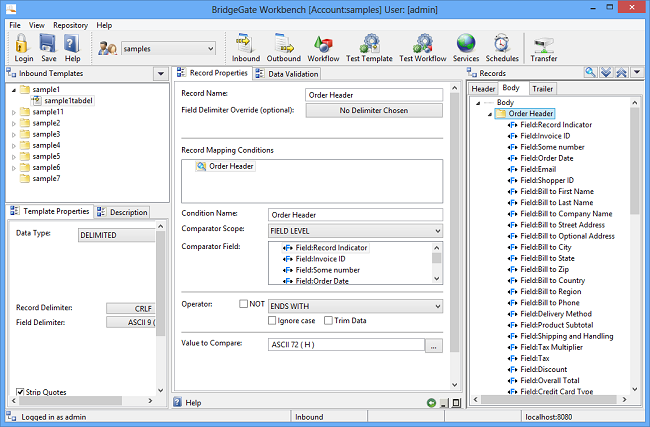Open the File menu
This screenshot has width=650, height=427.
coord(15,25)
